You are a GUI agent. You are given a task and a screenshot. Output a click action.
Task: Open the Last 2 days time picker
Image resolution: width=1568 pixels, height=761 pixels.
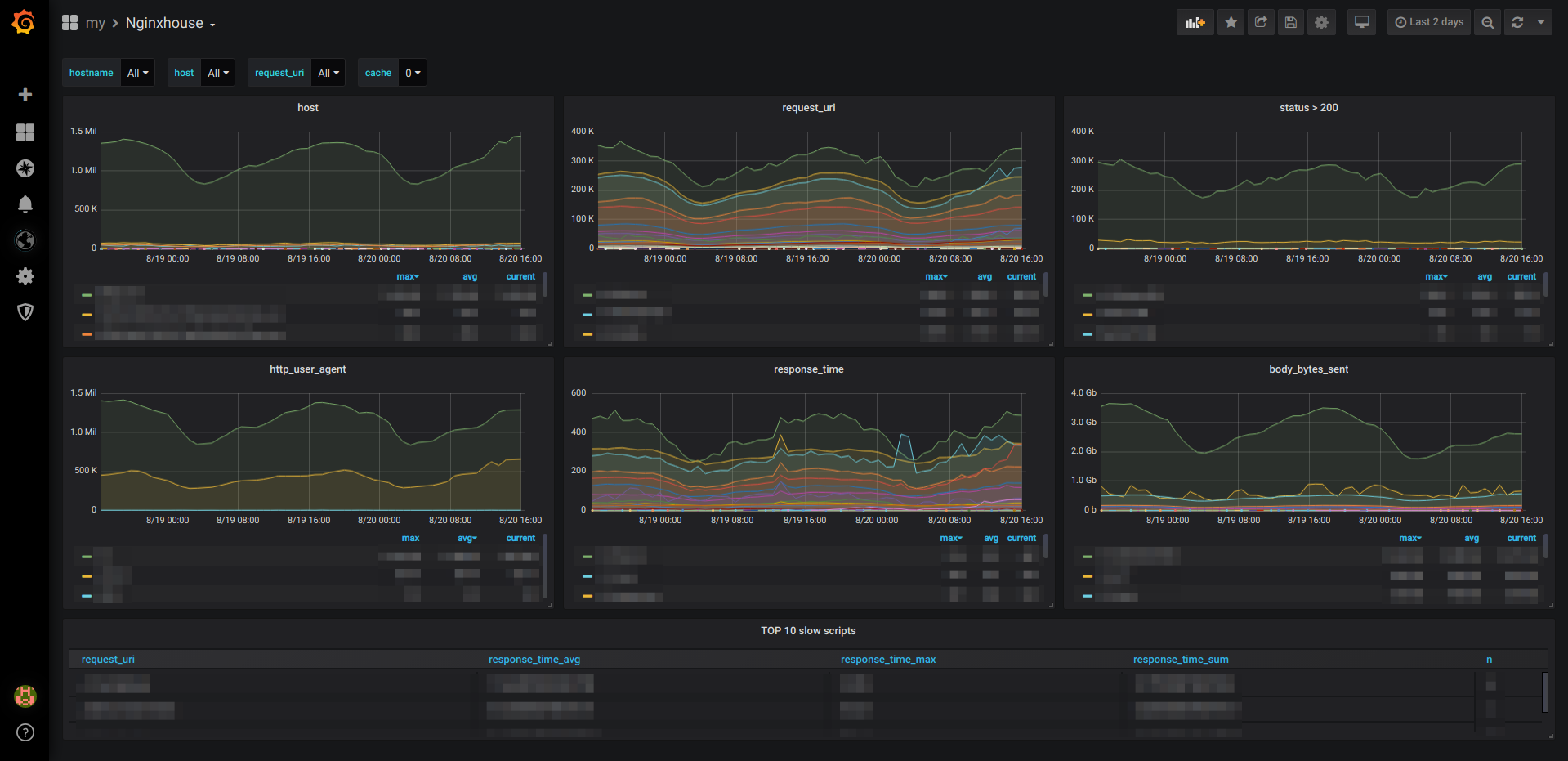point(1429,22)
